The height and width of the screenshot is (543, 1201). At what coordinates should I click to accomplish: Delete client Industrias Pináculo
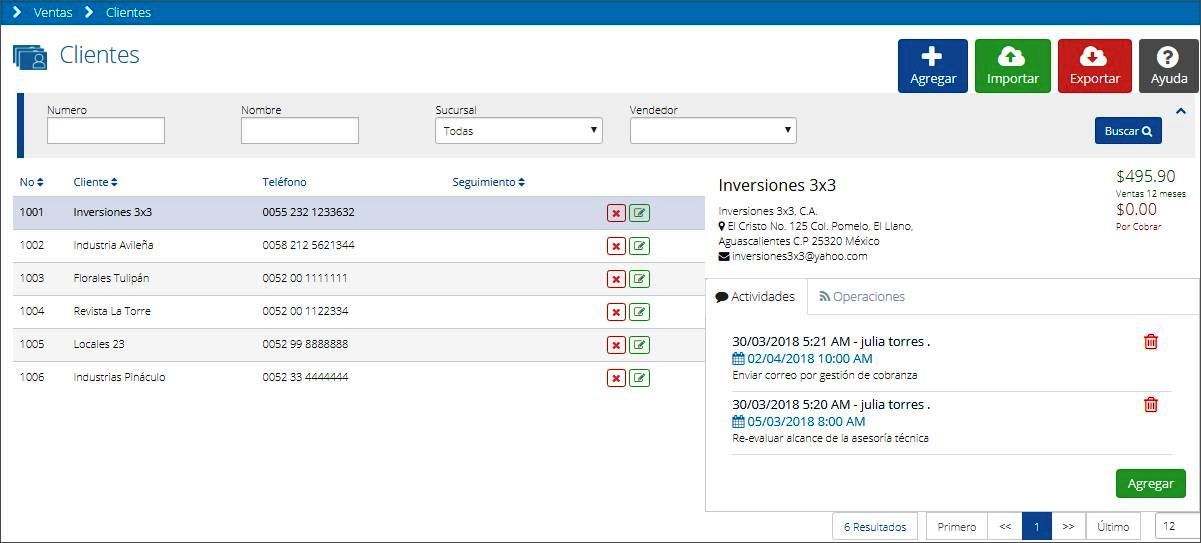coord(616,378)
